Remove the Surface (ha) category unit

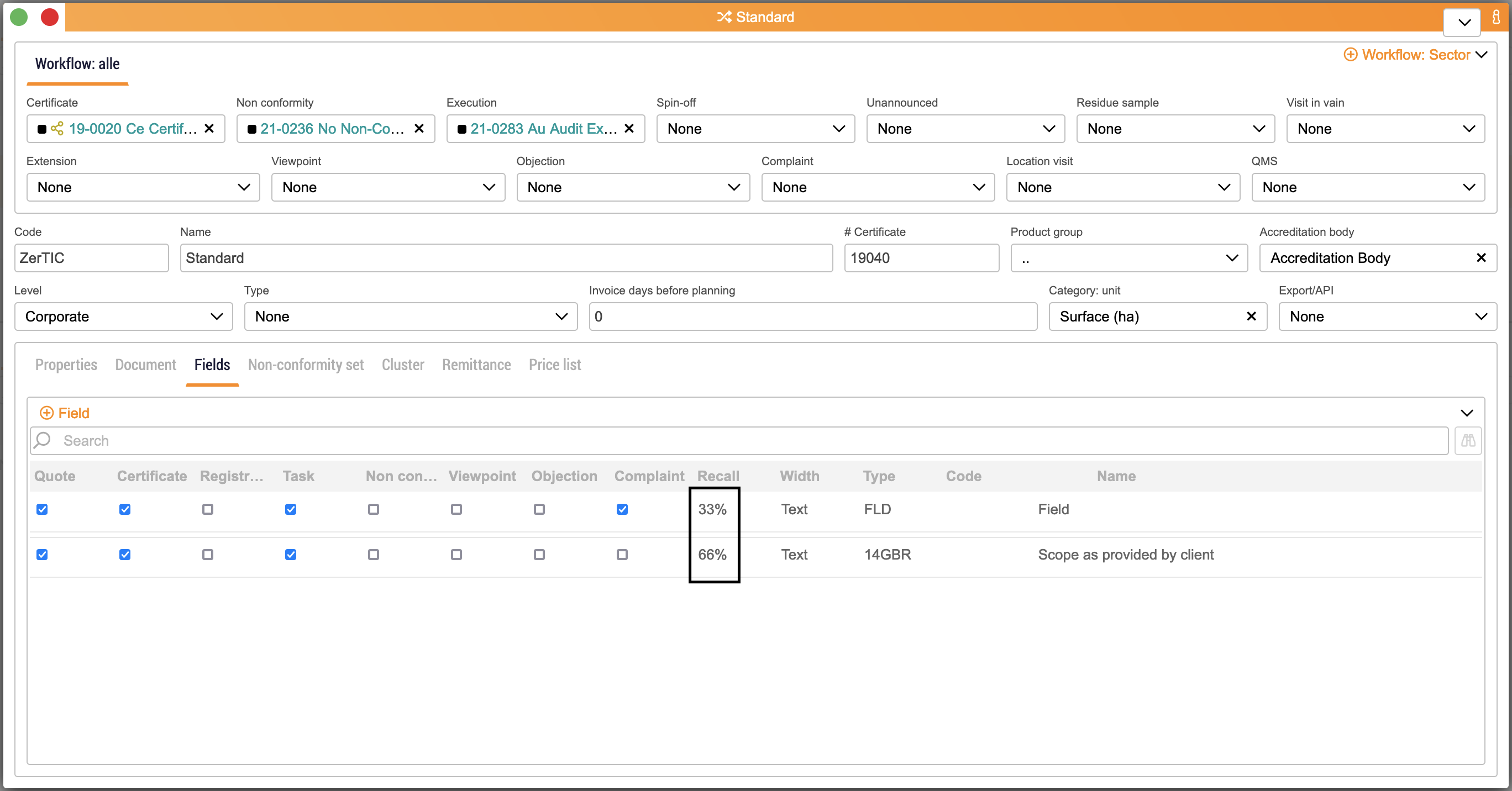[x=1251, y=317]
